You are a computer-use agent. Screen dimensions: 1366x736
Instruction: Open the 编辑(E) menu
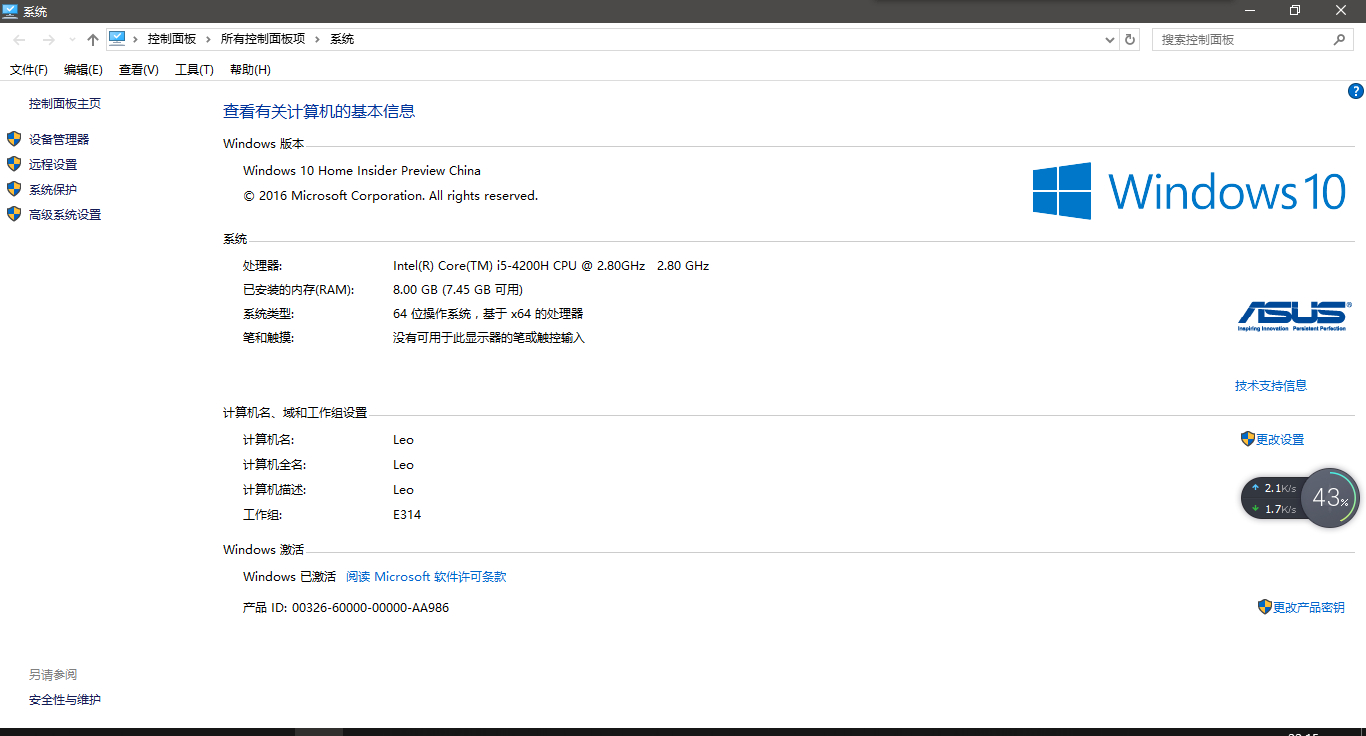83,69
